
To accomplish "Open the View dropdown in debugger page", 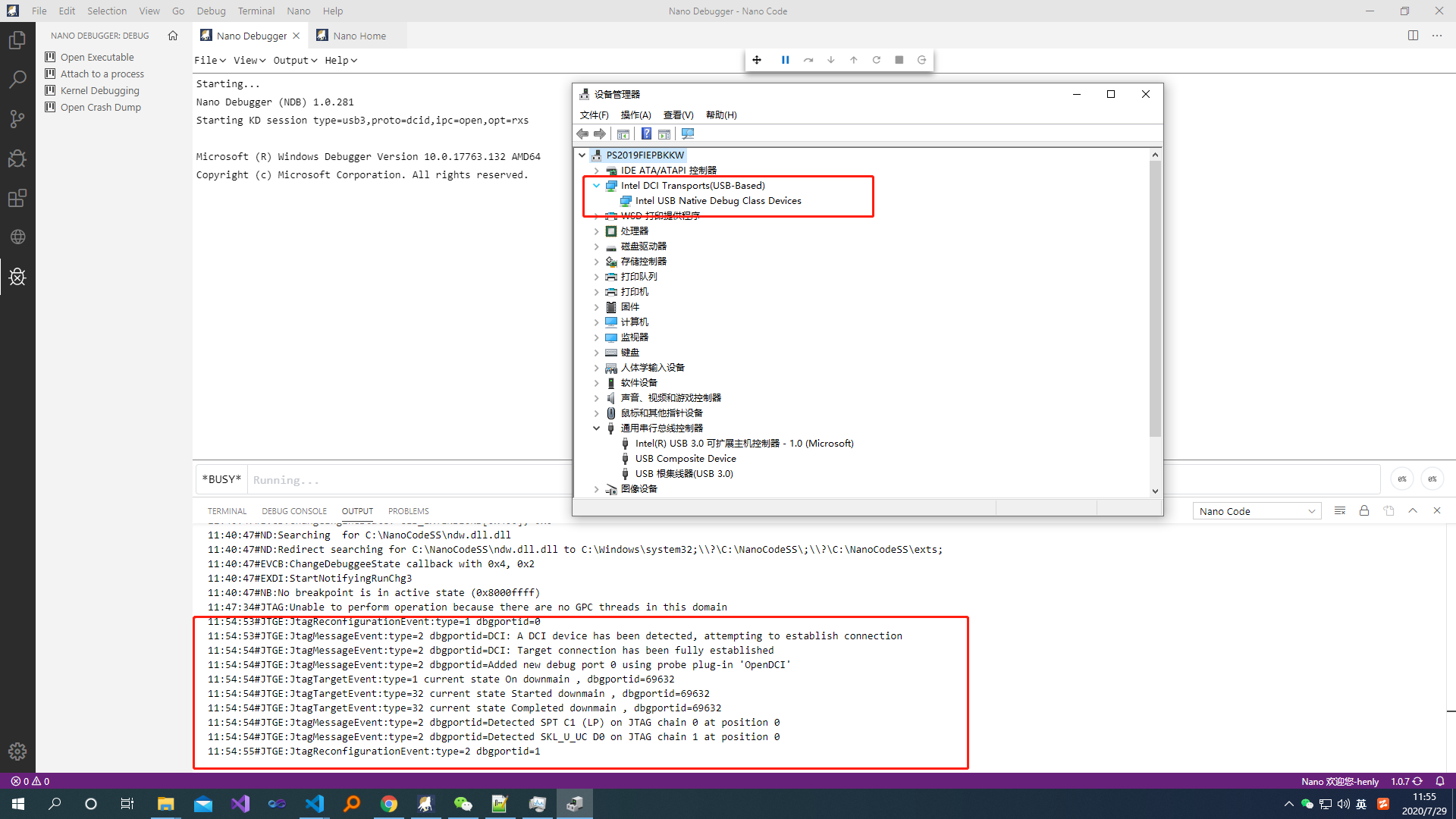I will (249, 61).
